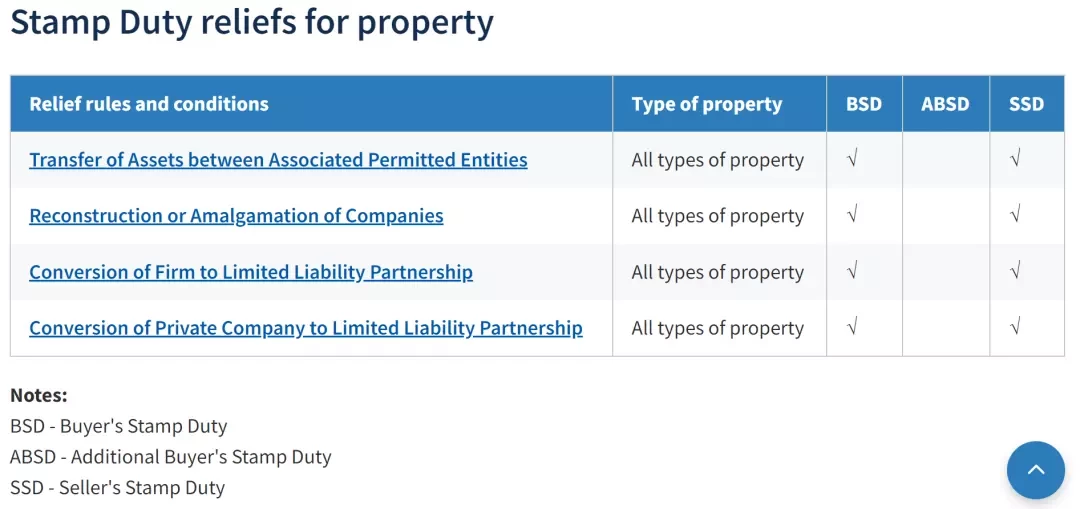
Task: Open Conversion of Firm to Limited Liability Partnership
Action: (x=251, y=272)
